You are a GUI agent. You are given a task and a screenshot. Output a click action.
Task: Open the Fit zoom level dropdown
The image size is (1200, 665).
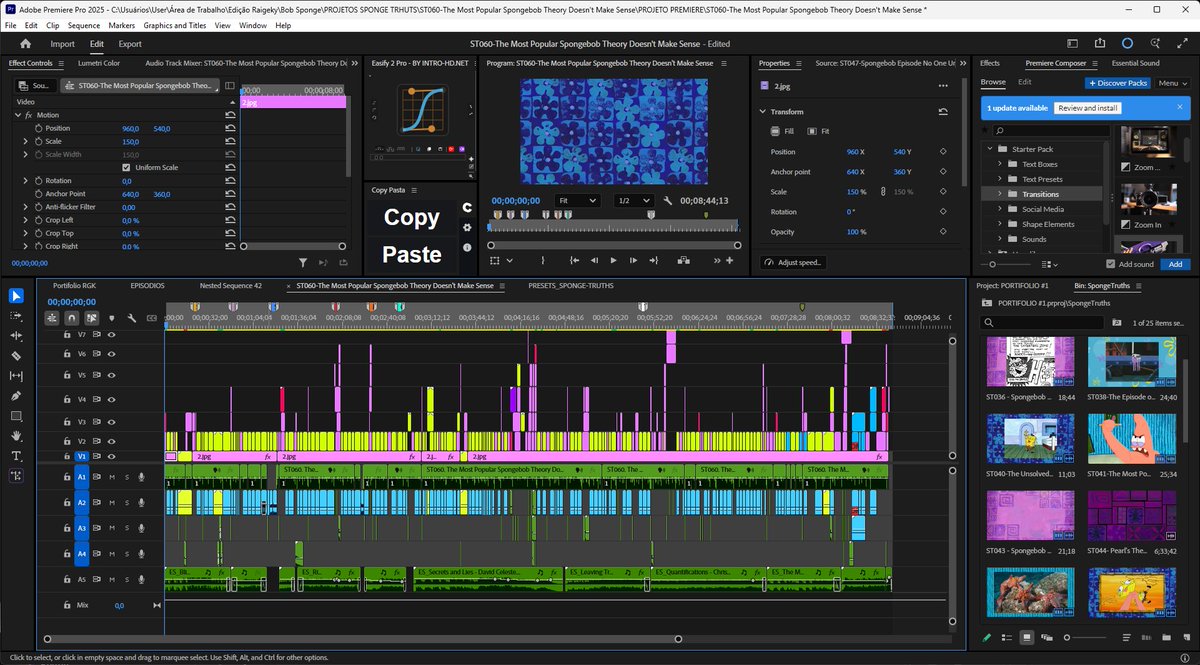pos(578,201)
